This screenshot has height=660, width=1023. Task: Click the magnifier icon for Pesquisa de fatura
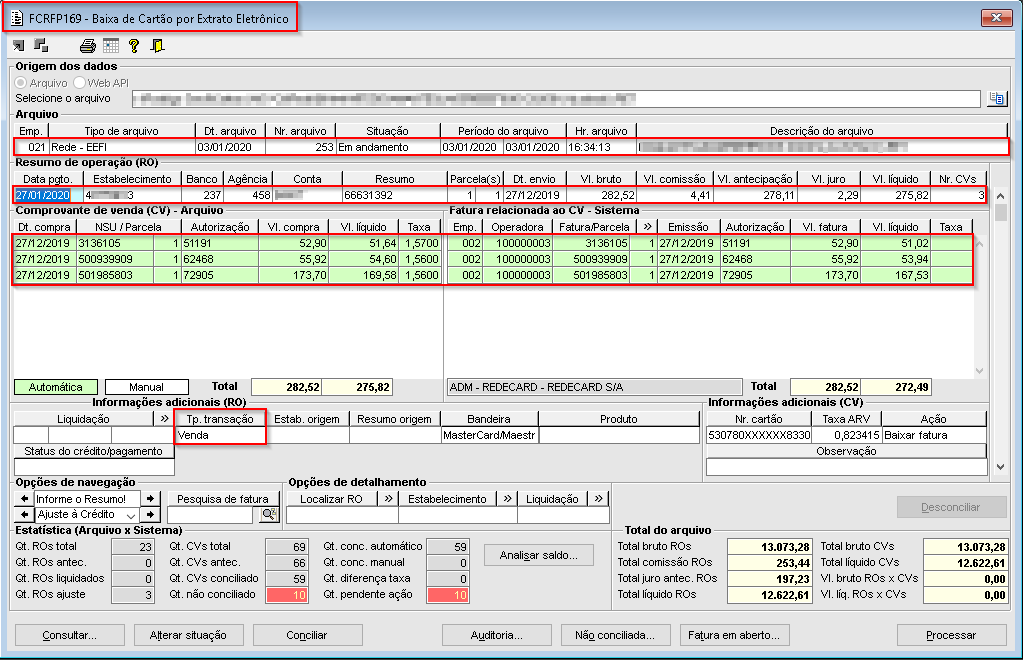click(x=268, y=515)
